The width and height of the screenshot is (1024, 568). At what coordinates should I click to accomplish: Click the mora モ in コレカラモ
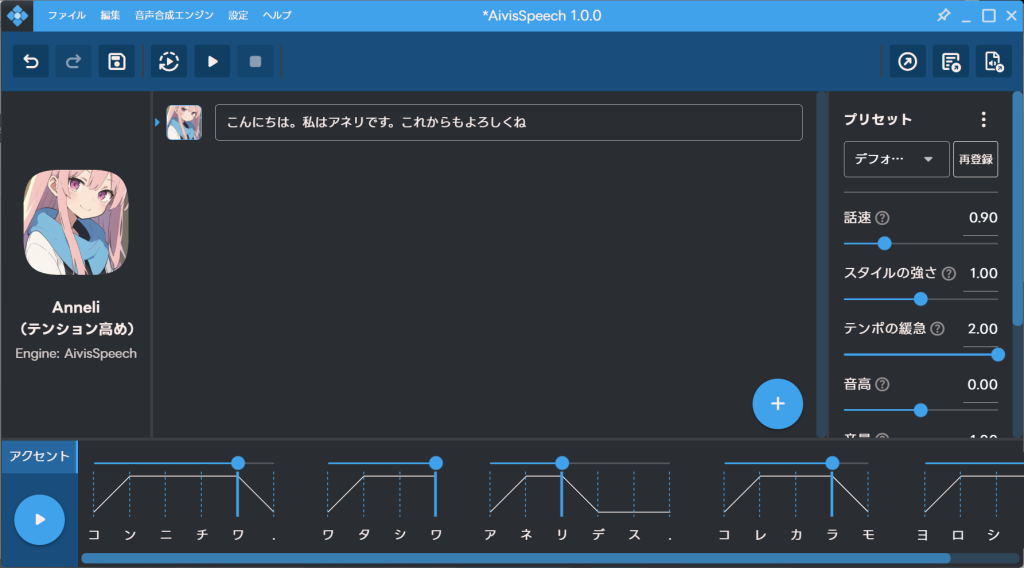pos(868,535)
